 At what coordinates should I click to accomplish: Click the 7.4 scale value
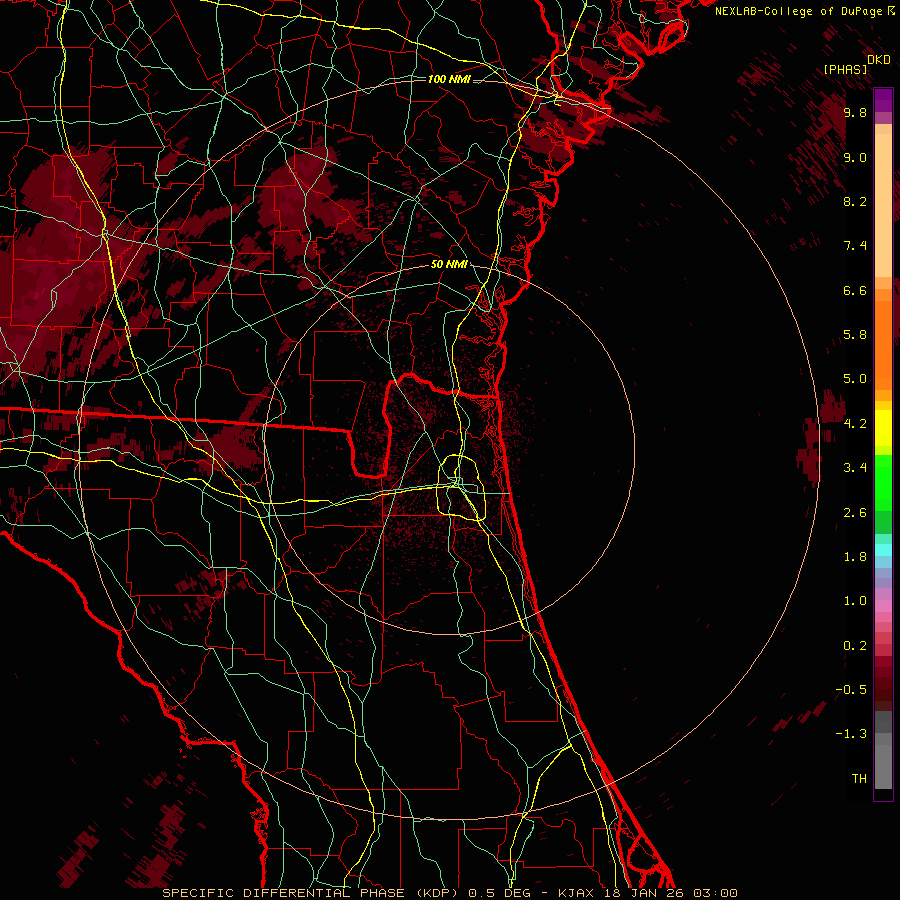(x=855, y=246)
